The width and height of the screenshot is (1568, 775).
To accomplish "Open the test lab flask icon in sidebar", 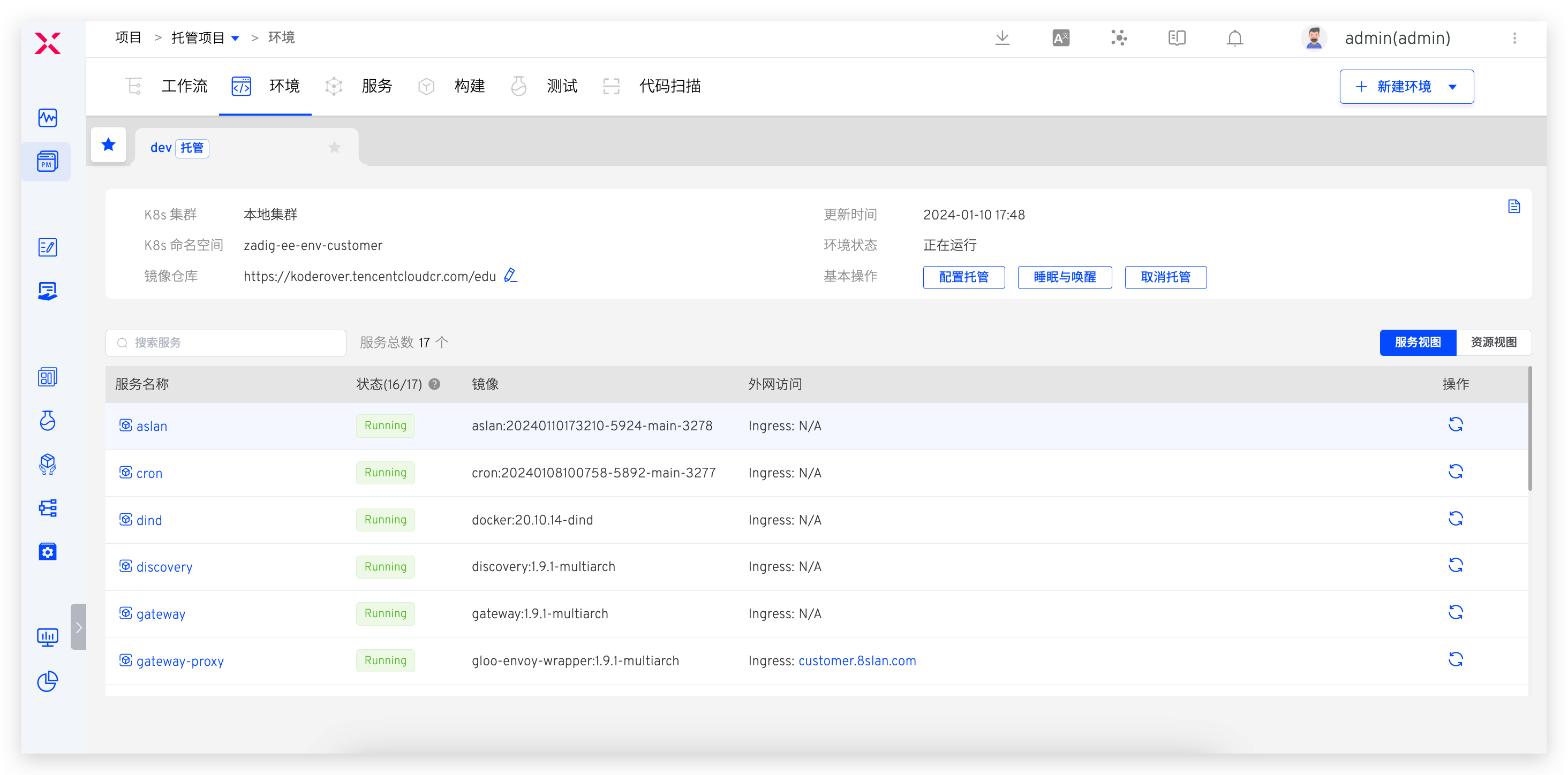I will 47,421.
